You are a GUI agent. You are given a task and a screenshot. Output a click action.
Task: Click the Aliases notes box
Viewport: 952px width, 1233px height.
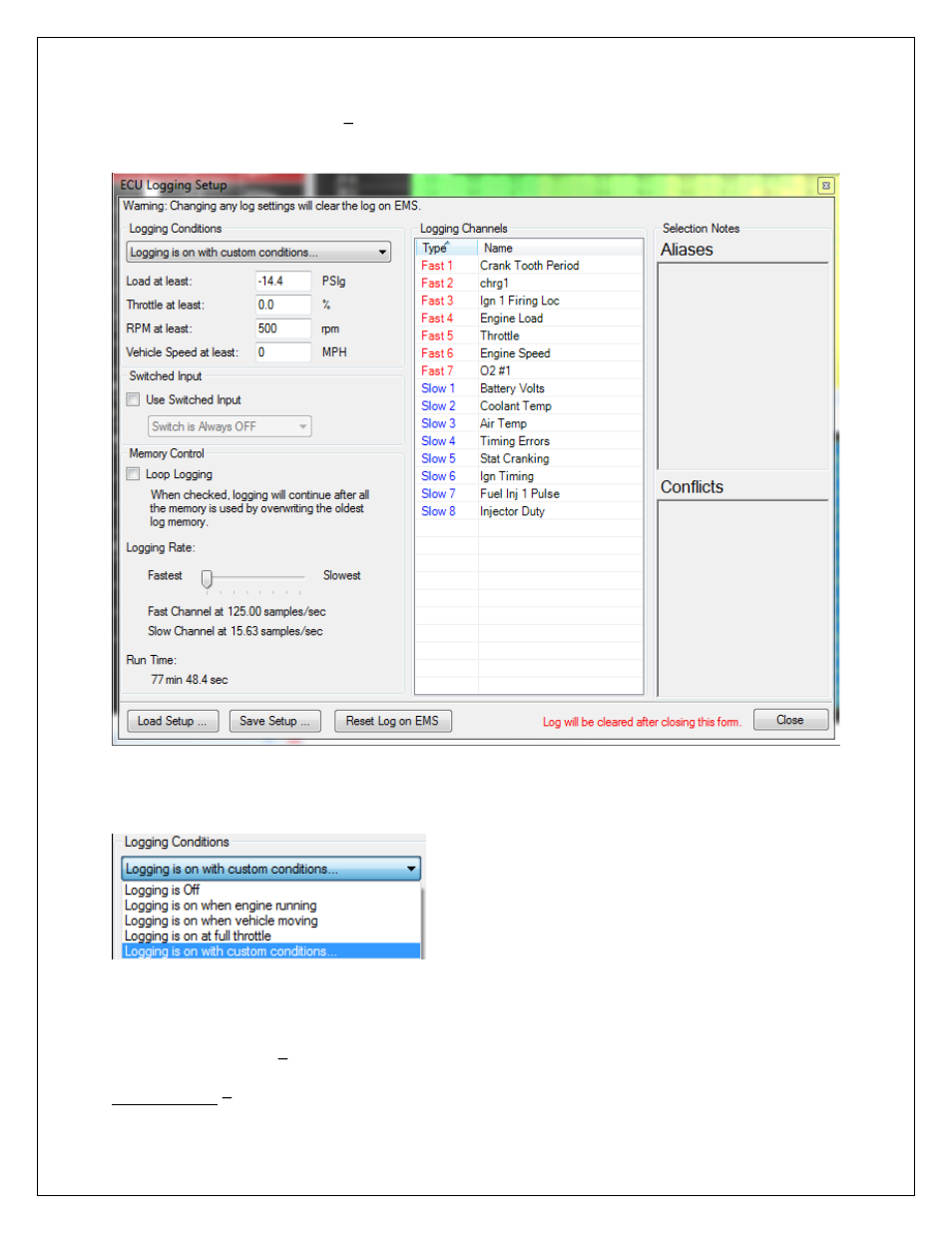coord(743,366)
